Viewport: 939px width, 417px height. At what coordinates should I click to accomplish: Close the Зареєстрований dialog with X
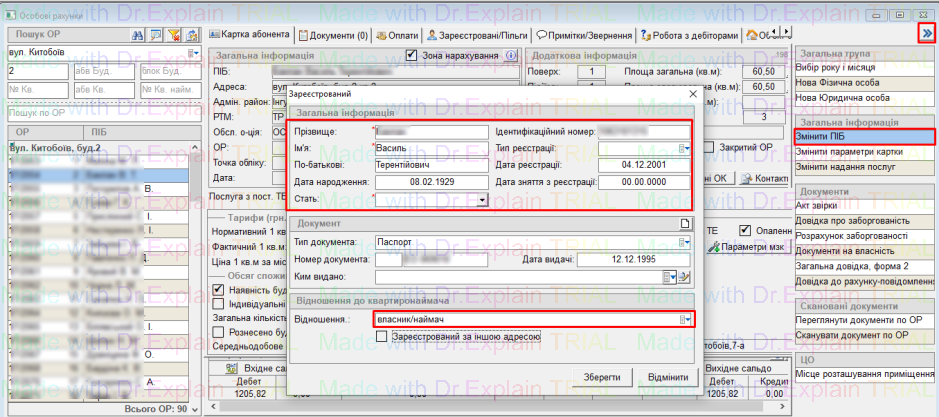692,93
